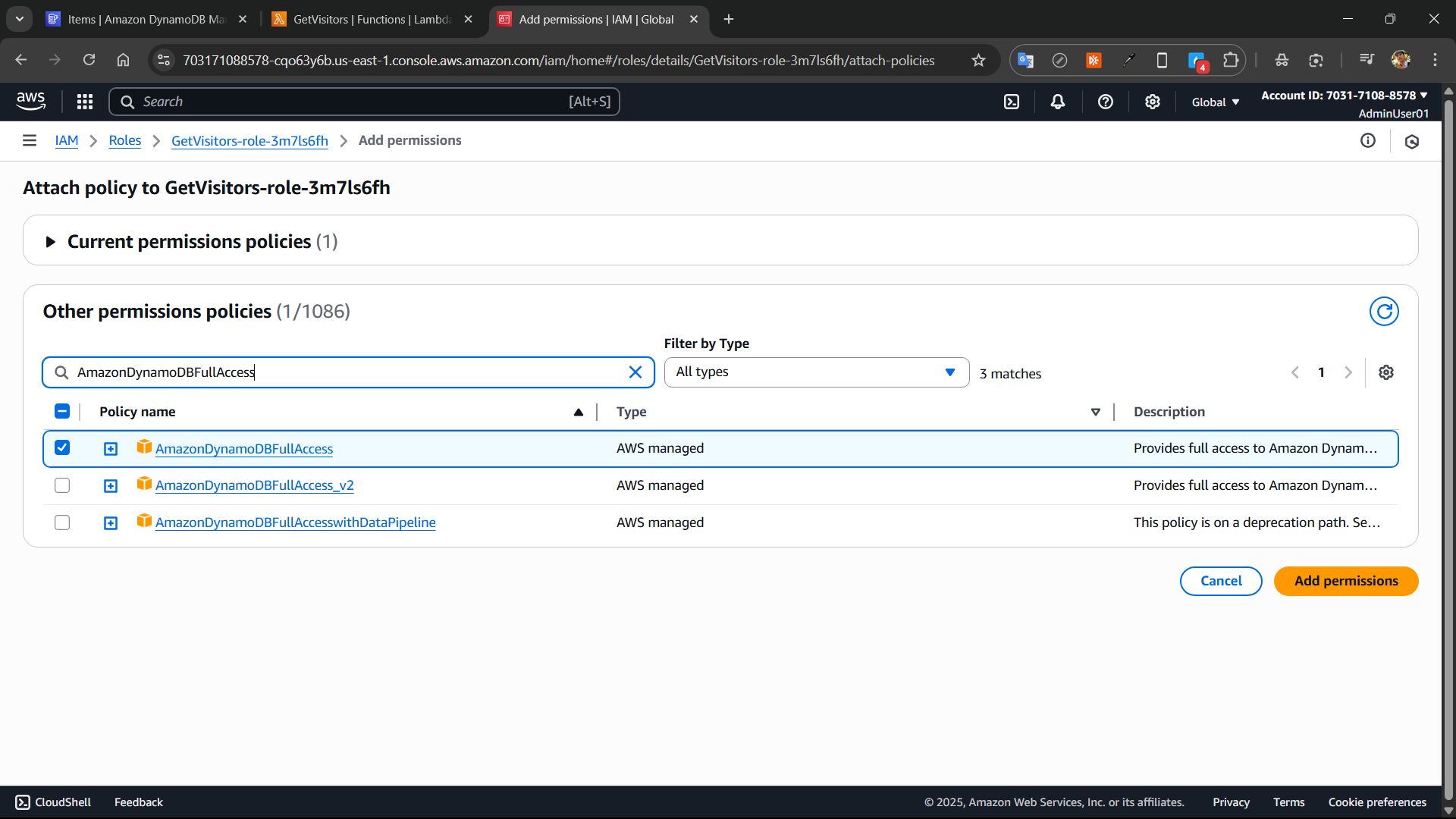Viewport: 1456px width, 819px height.
Task: Sort by Policy name column arrow
Action: pos(579,412)
